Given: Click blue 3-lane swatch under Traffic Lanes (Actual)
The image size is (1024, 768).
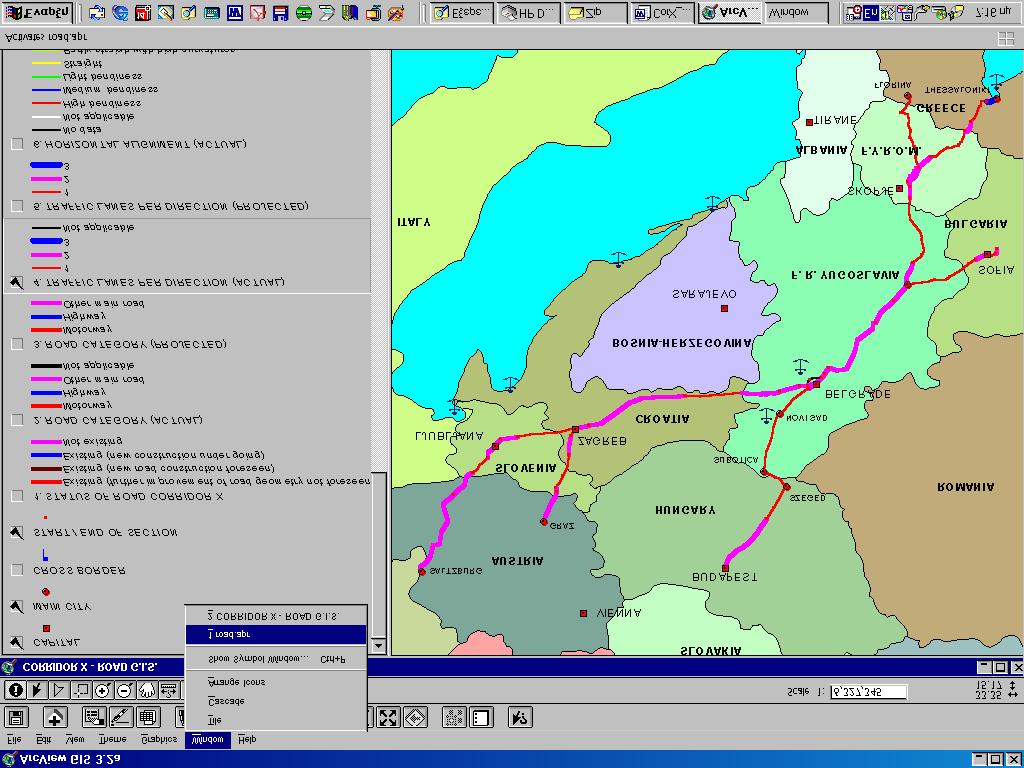Looking at the screenshot, I should coord(46,241).
